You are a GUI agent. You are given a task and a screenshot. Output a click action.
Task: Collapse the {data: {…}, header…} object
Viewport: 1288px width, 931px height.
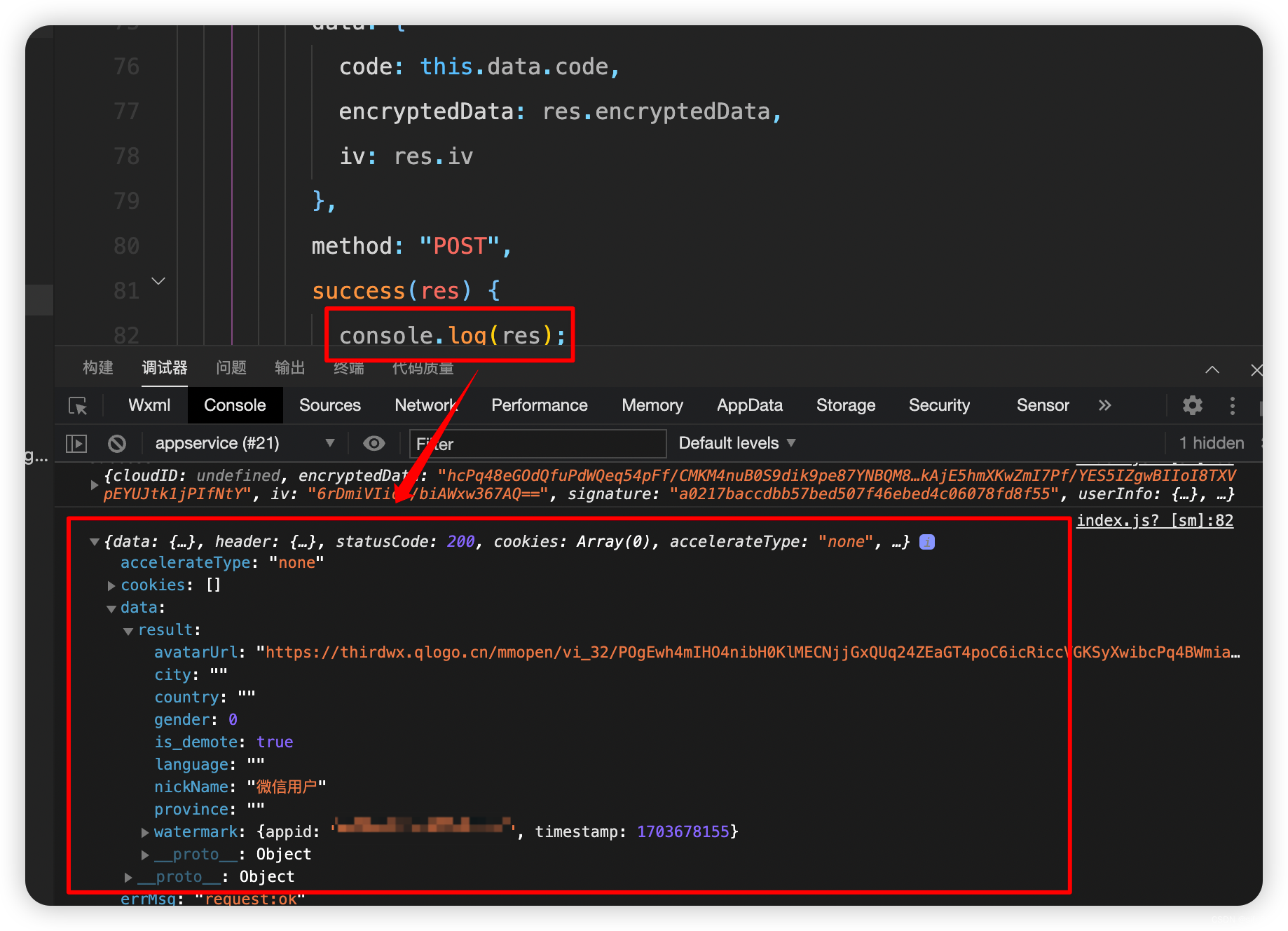click(95, 542)
